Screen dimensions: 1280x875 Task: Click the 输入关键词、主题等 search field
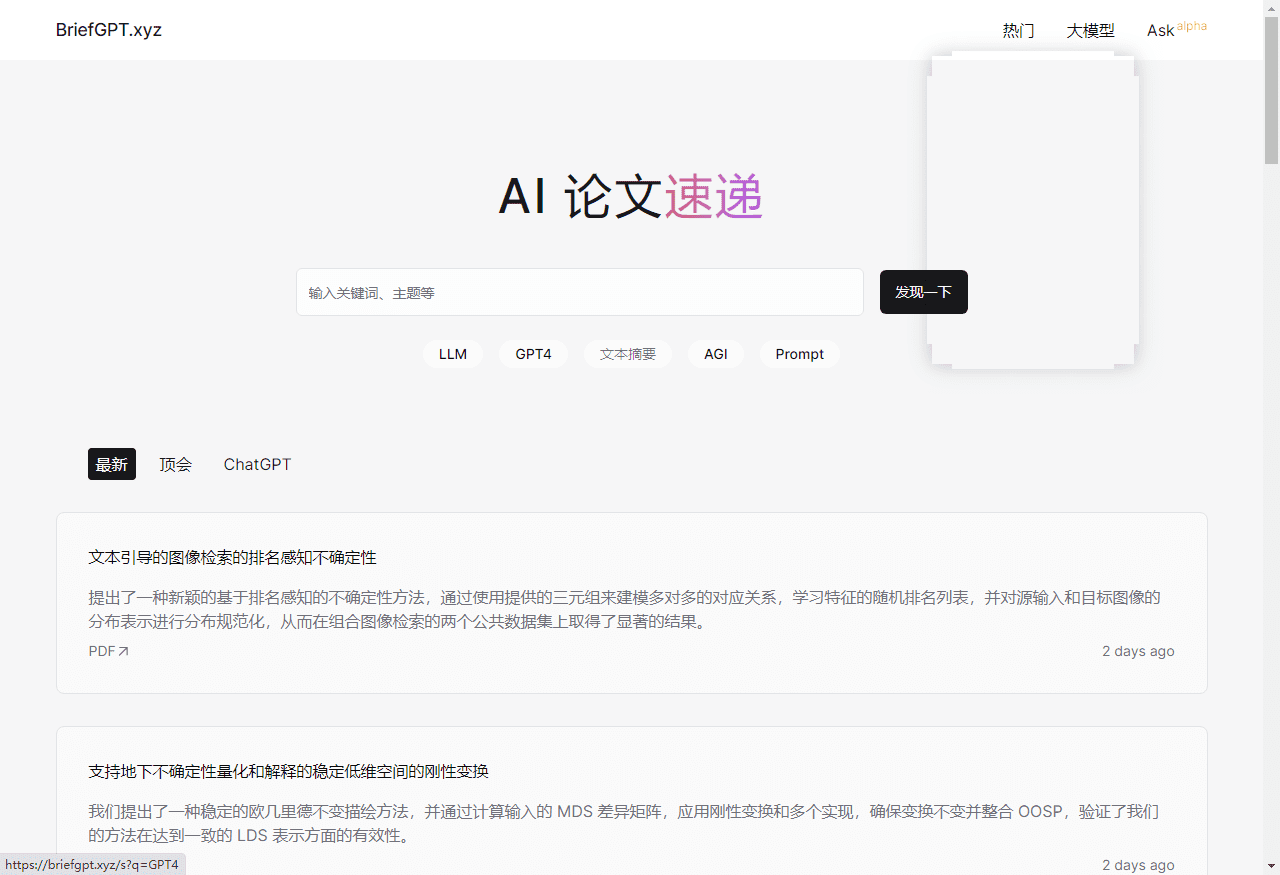point(580,292)
